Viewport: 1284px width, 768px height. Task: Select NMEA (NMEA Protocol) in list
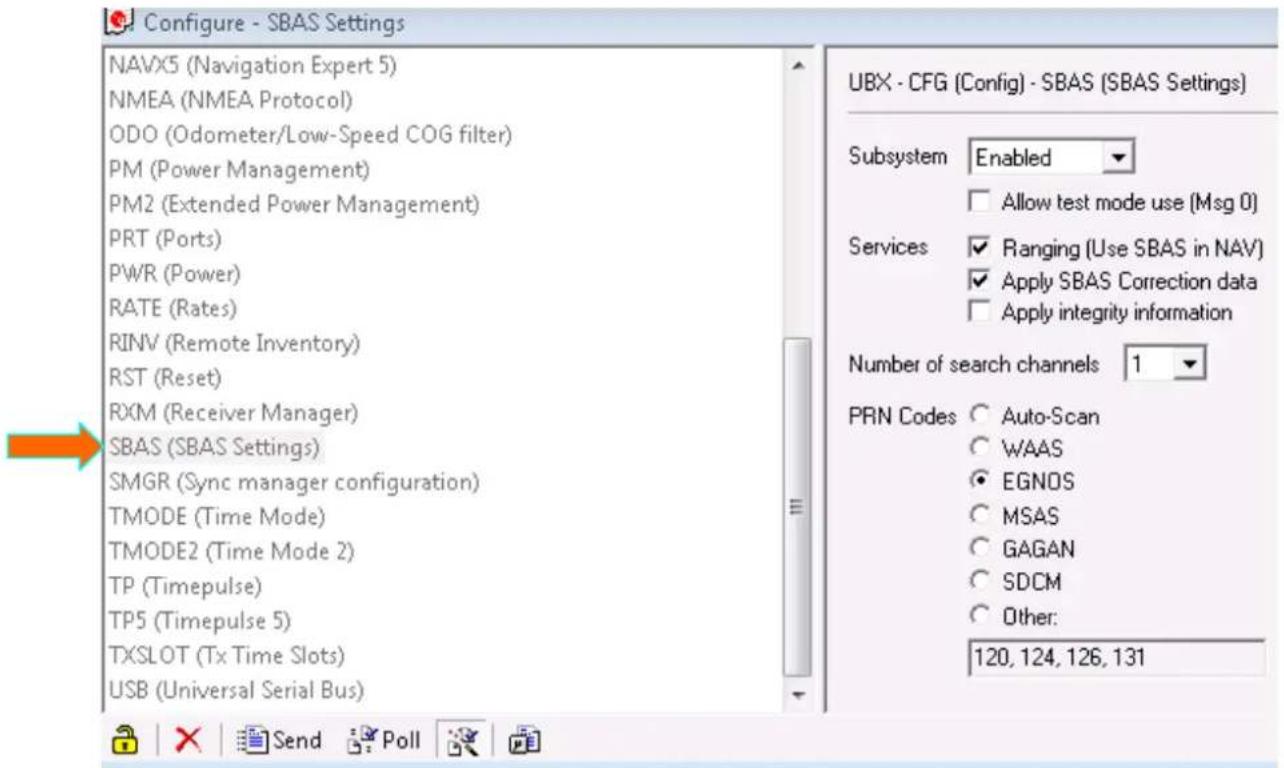point(230,101)
